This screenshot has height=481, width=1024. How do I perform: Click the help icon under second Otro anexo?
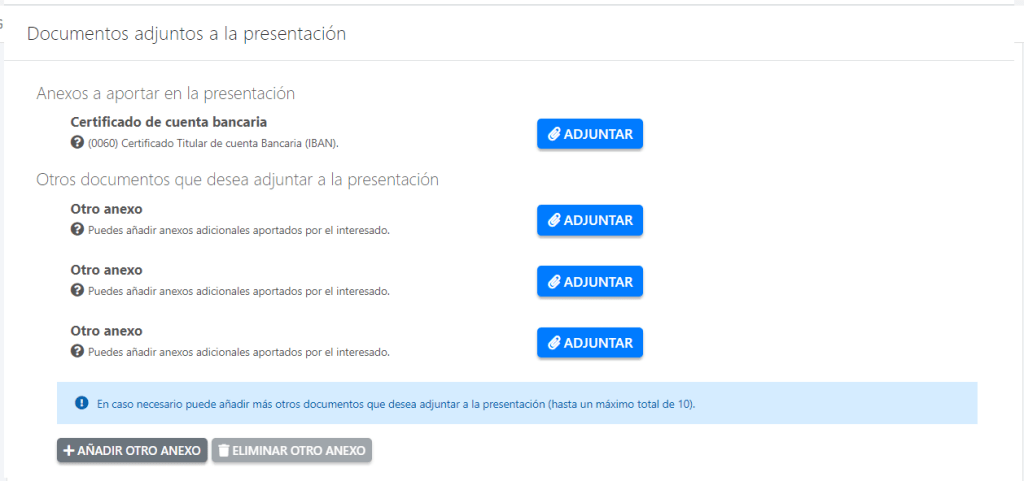[x=77, y=290]
